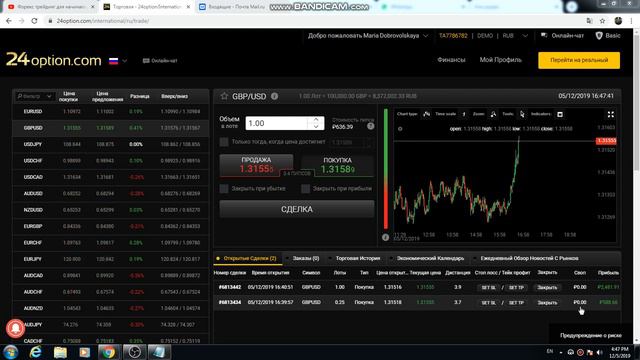Click the red notification bell
This screenshot has height=360, width=640.
[x=16, y=328]
